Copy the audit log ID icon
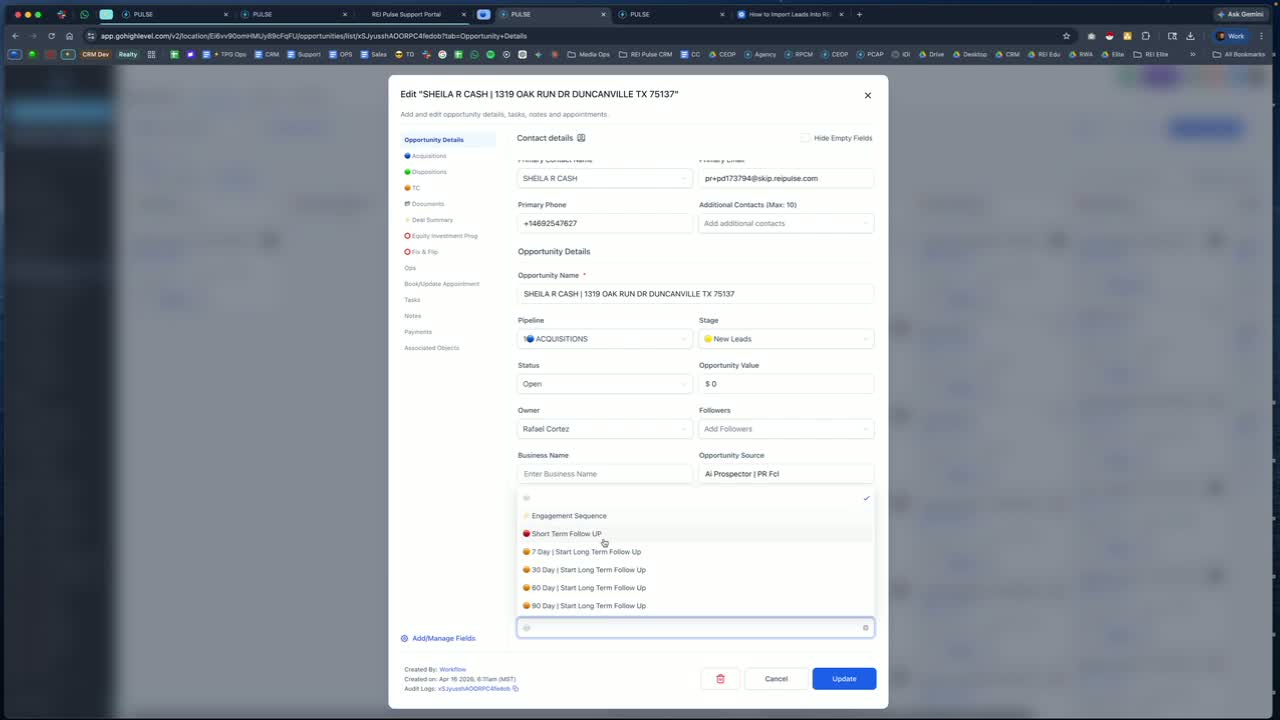Viewport: 1280px width, 720px height. click(515, 688)
